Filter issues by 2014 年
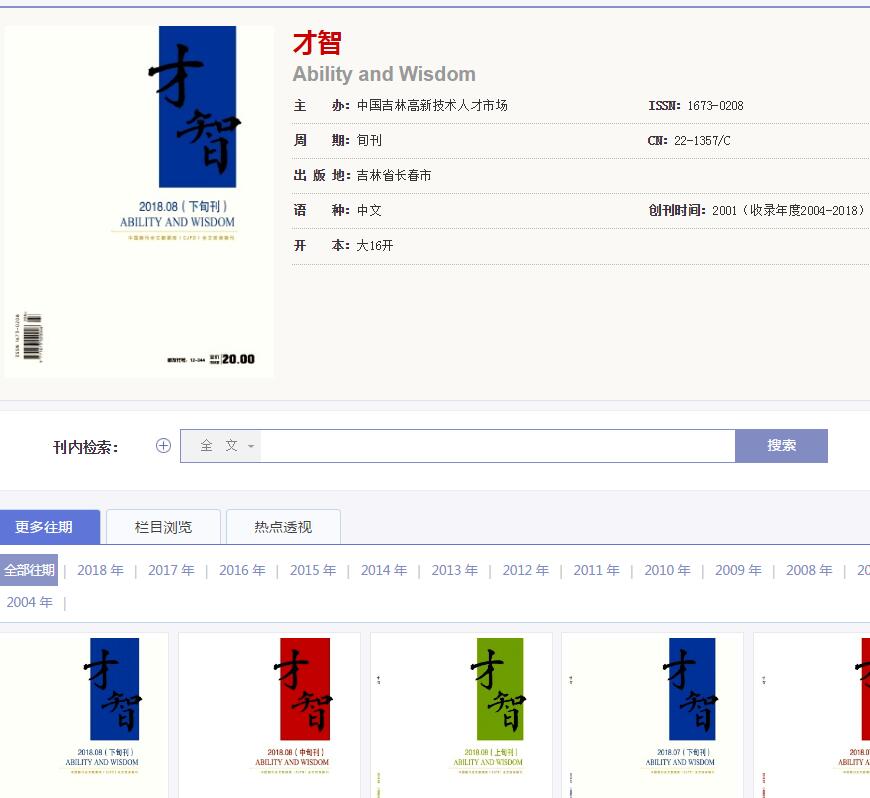Image resolution: width=870 pixels, height=798 pixels. pyautogui.click(x=384, y=570)
